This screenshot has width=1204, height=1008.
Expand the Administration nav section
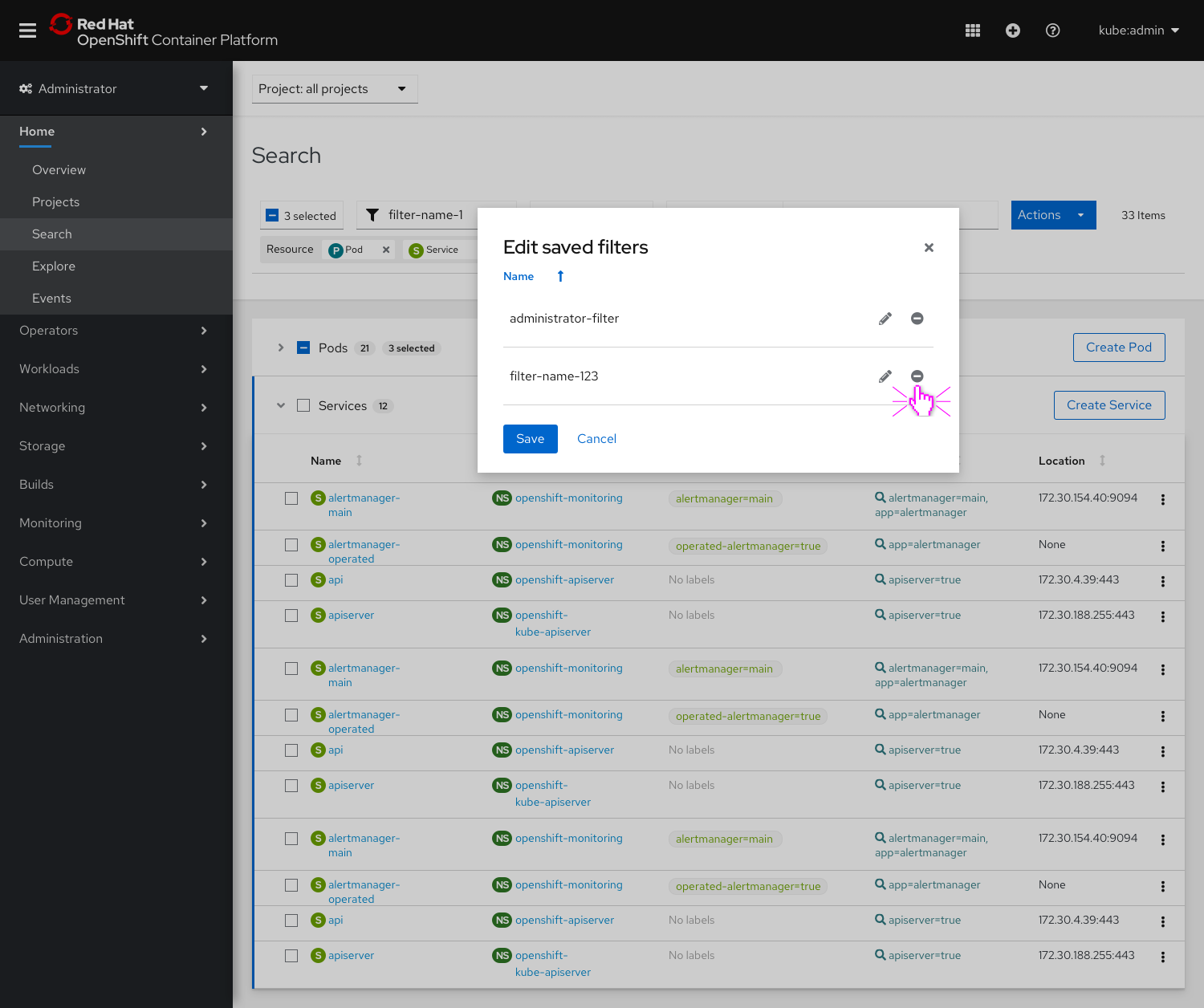(116, 639)
